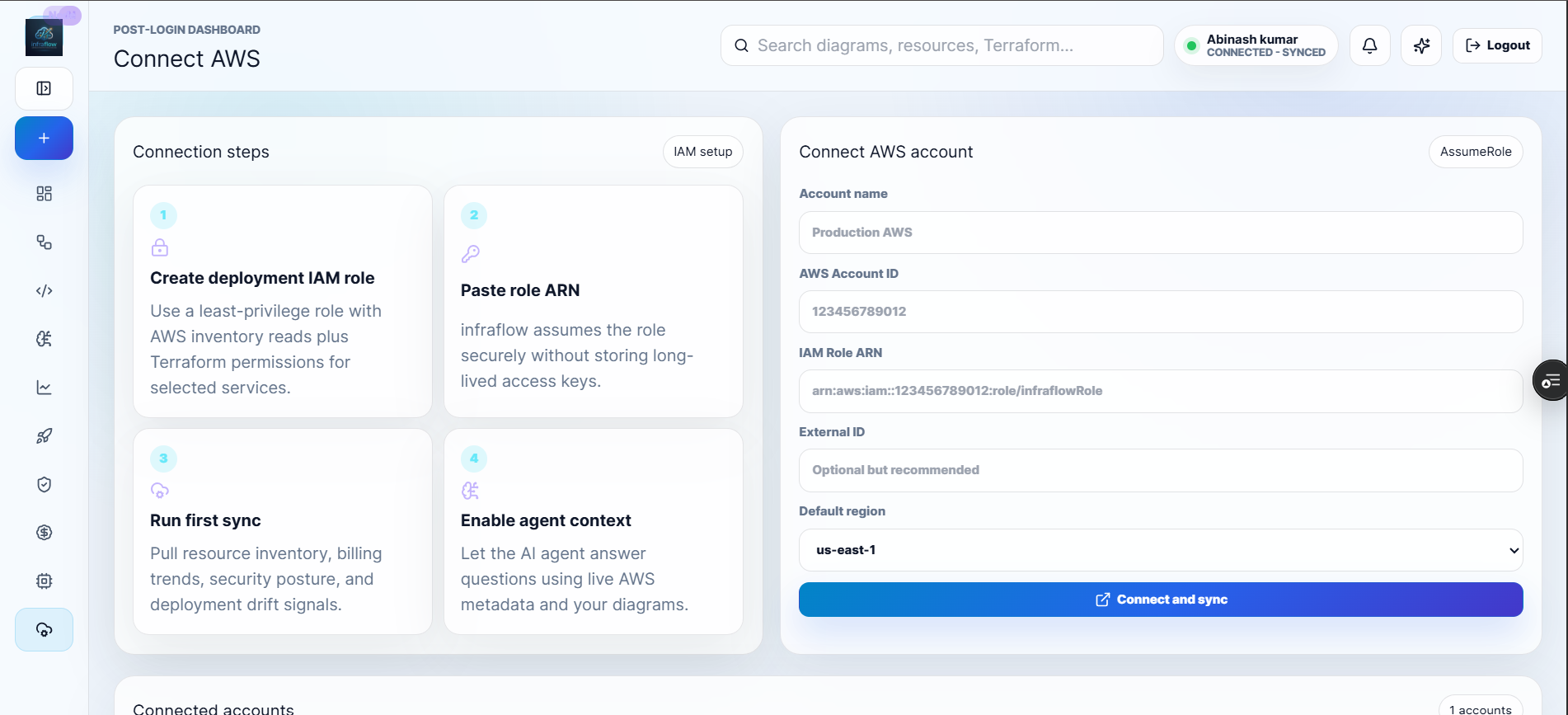Click the green connected status dot
1568x715 pixels.
pos(1190,45)
